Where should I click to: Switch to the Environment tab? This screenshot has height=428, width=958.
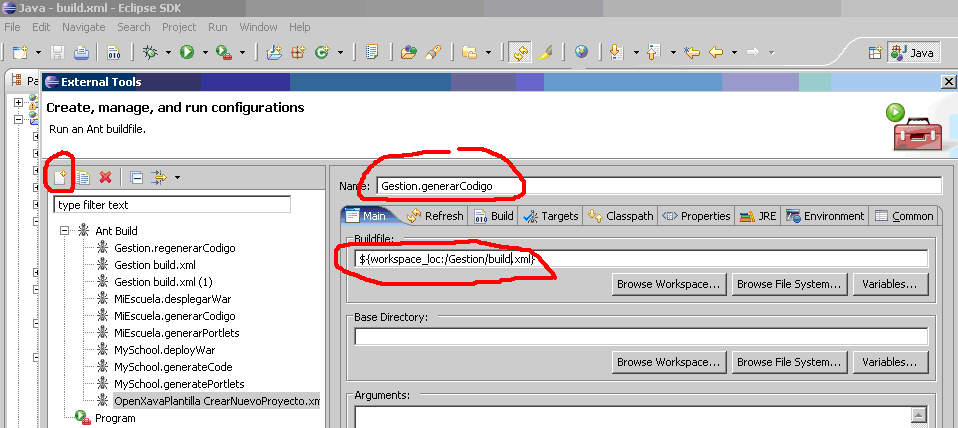click(x=825, y=216)
